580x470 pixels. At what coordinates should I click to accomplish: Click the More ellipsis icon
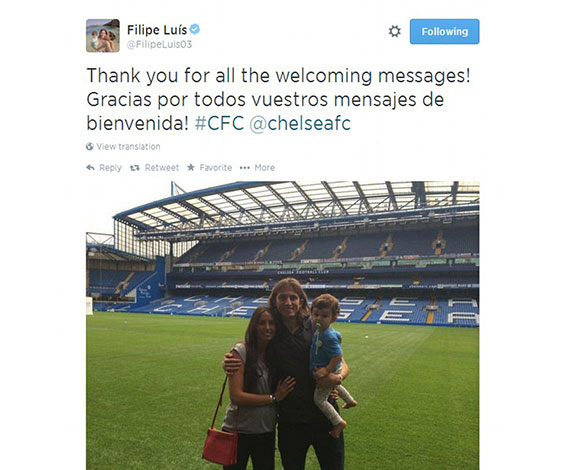point(245,168)
